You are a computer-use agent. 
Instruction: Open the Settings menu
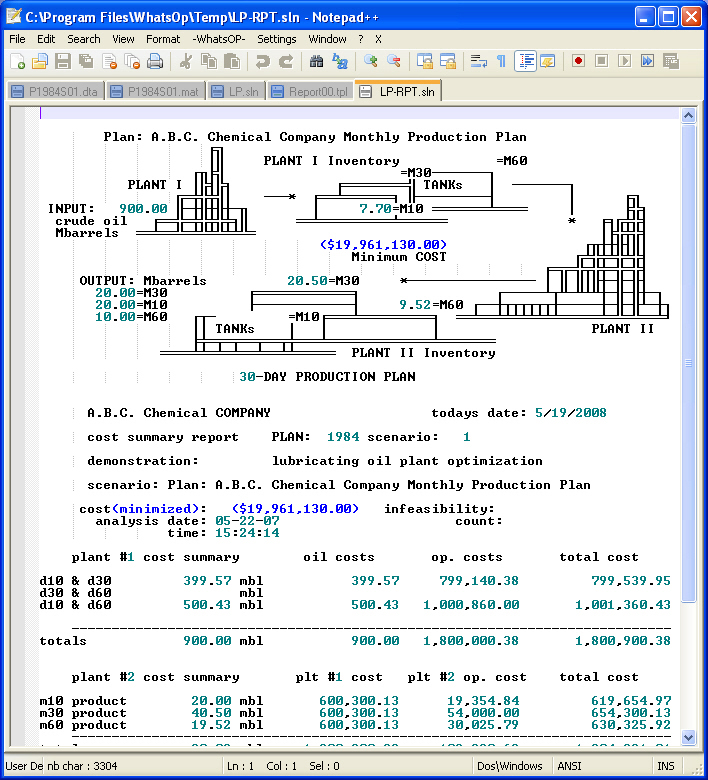tap(277, 39)
